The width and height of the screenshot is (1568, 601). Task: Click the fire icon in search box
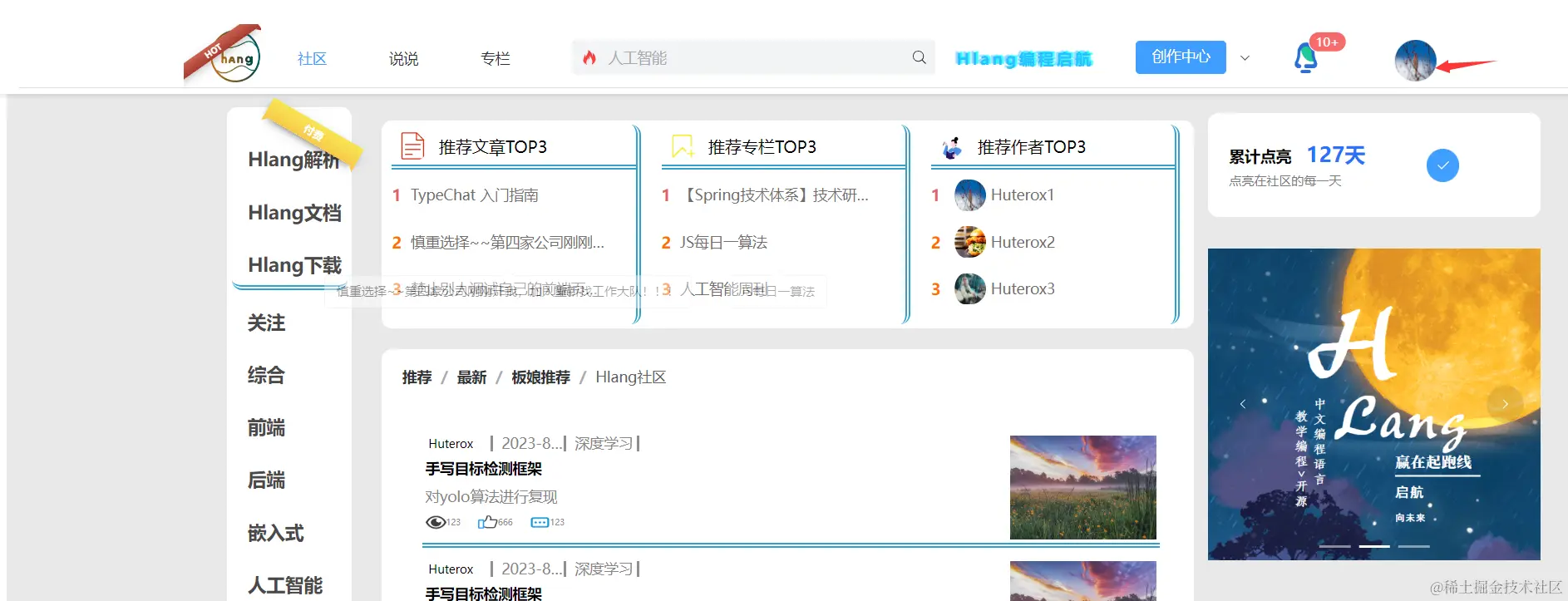(x=589, y=57)
